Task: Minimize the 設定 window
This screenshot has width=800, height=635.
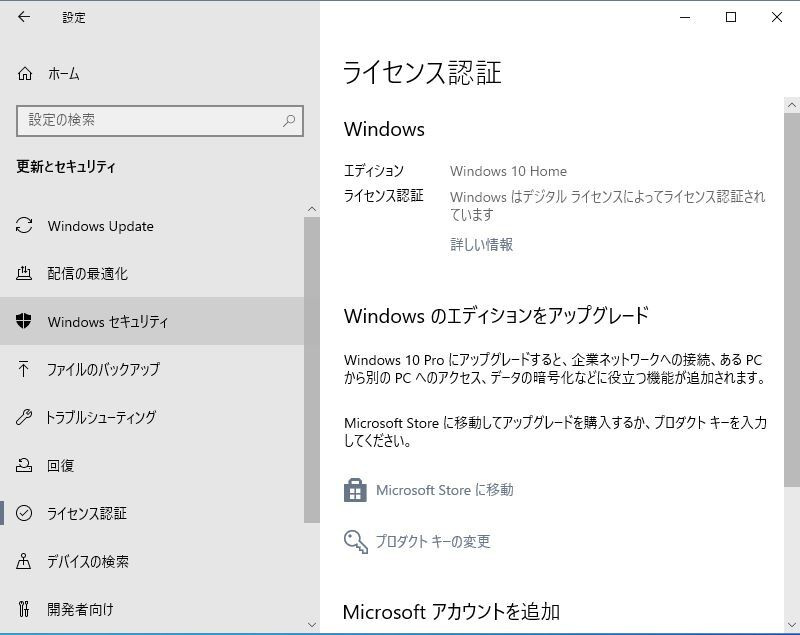Action: pyautogui.click(x=685, y=17)
